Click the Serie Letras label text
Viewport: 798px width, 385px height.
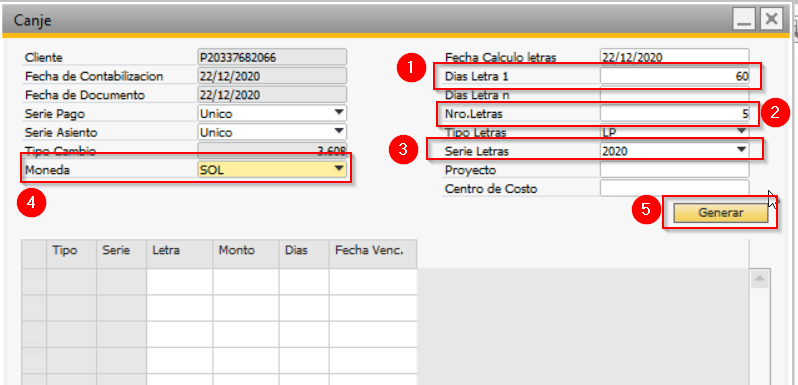tap(476, 151)
